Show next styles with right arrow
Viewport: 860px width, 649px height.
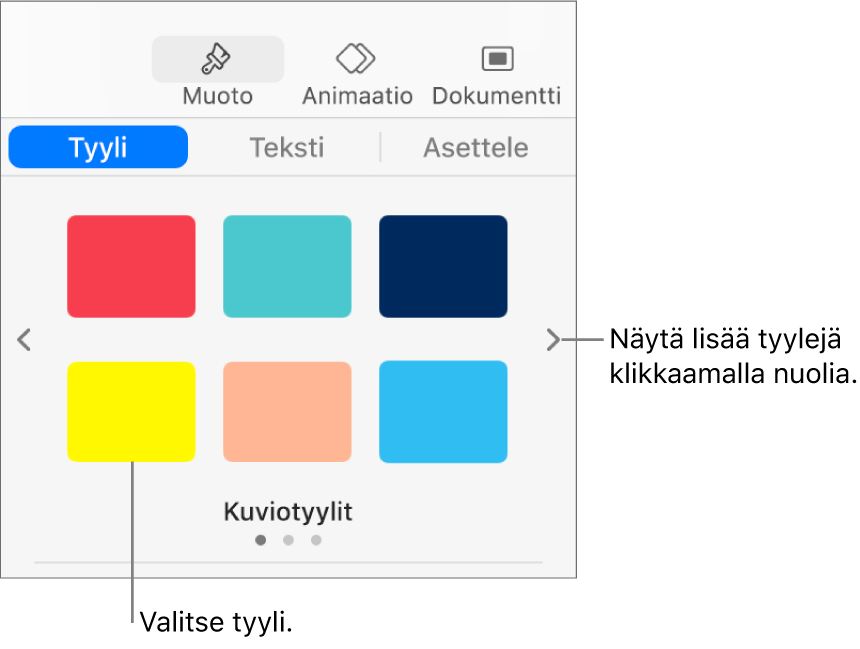coord(553,340)
